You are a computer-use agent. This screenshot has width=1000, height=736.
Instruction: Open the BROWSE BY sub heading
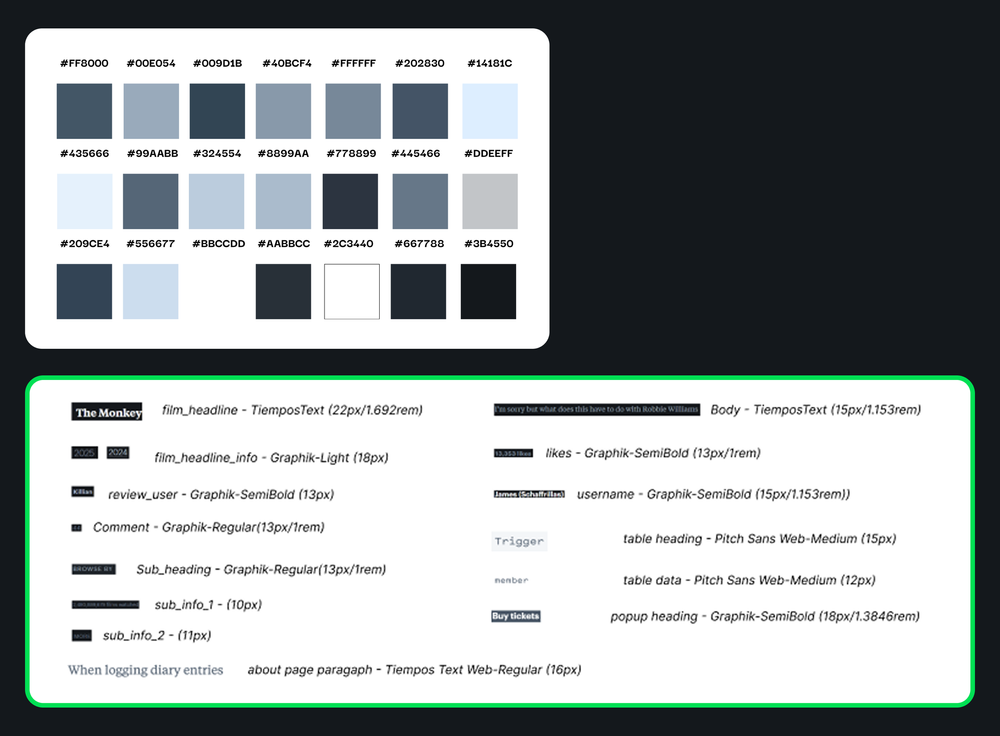pos(93,567)
